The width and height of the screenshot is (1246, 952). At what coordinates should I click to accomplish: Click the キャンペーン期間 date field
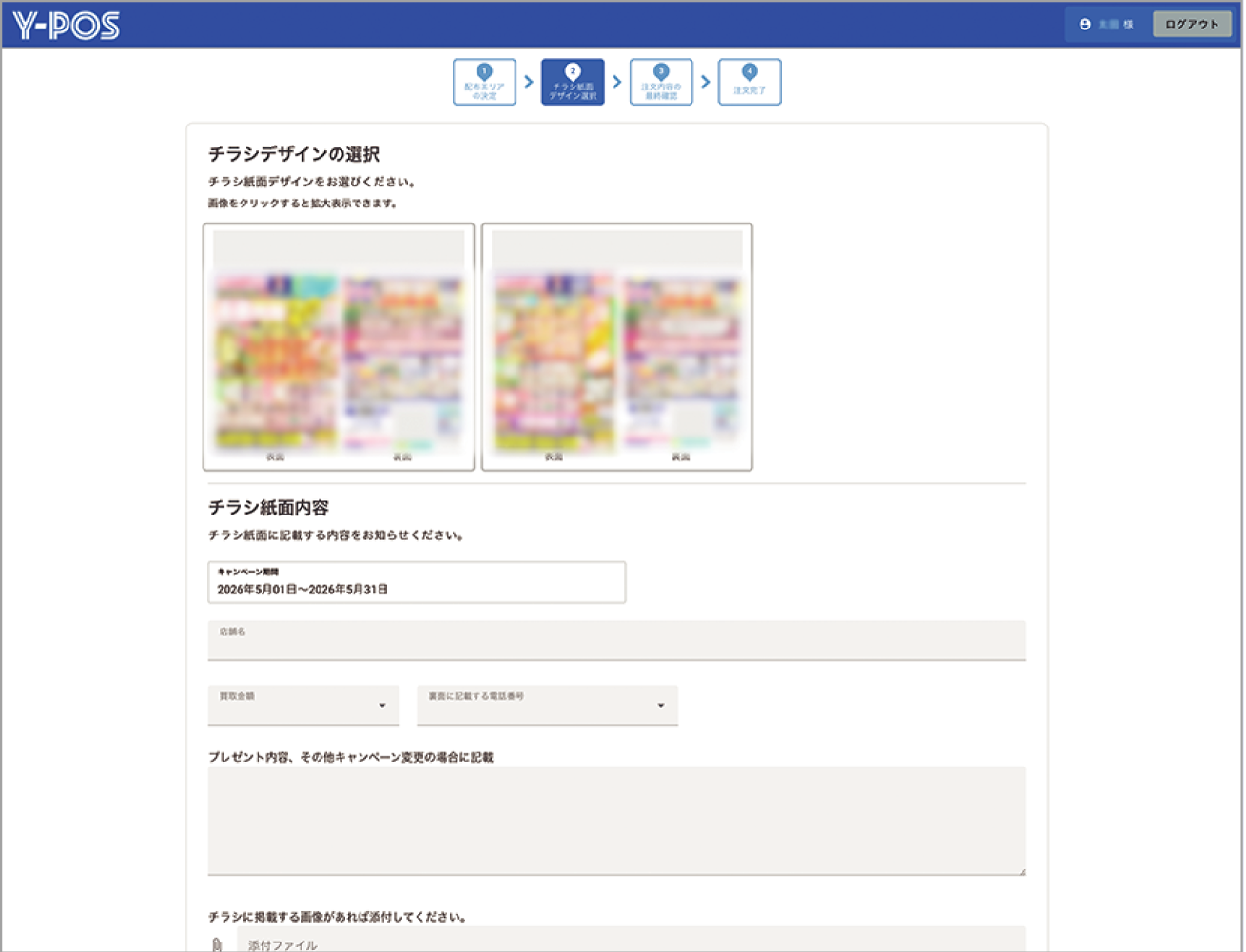[417, 582]
